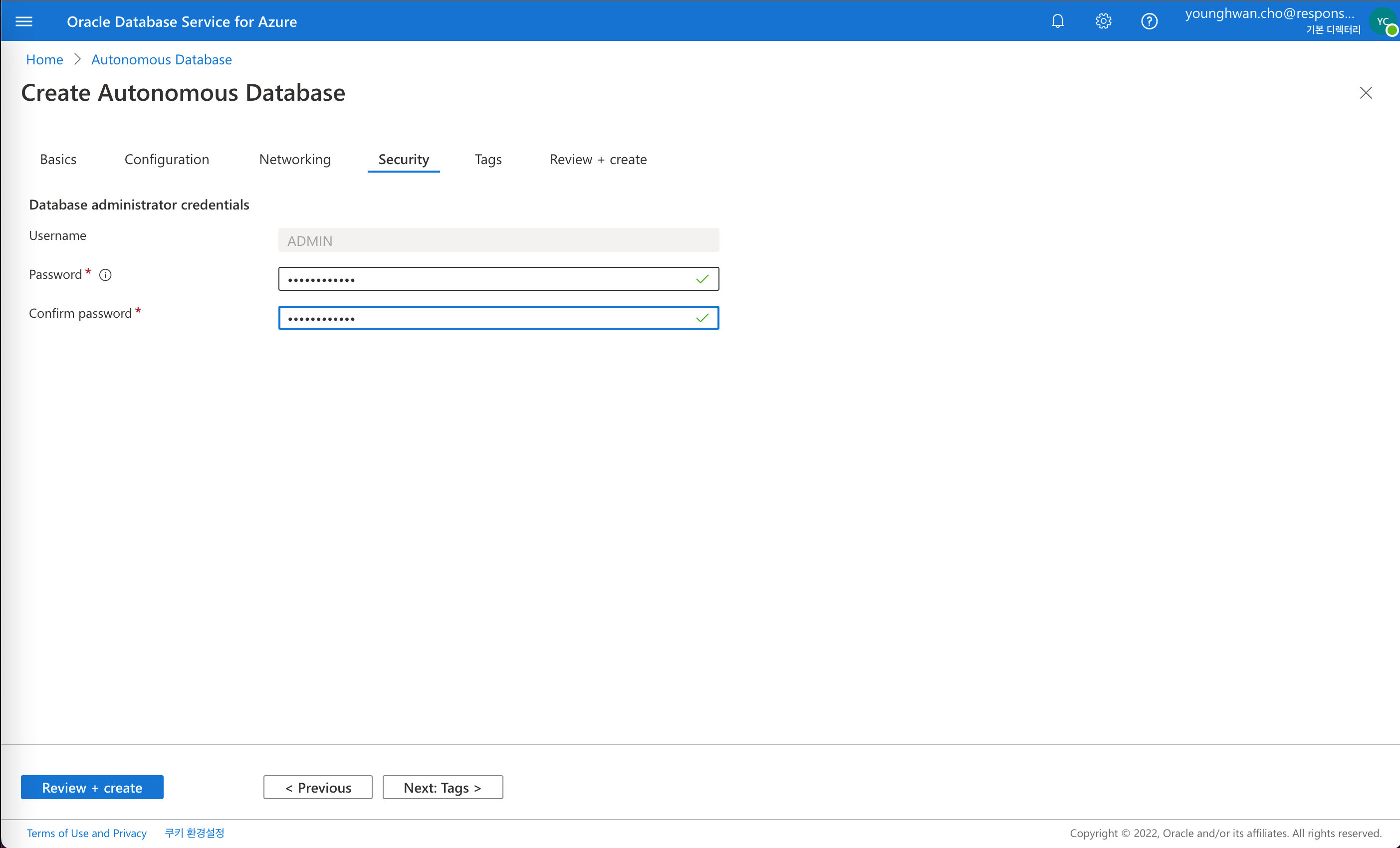Image resolution: width=1400 pixels, height=848 pixels.
Task: Click the disabled ADMIN username field
Action: coord(498,240)
